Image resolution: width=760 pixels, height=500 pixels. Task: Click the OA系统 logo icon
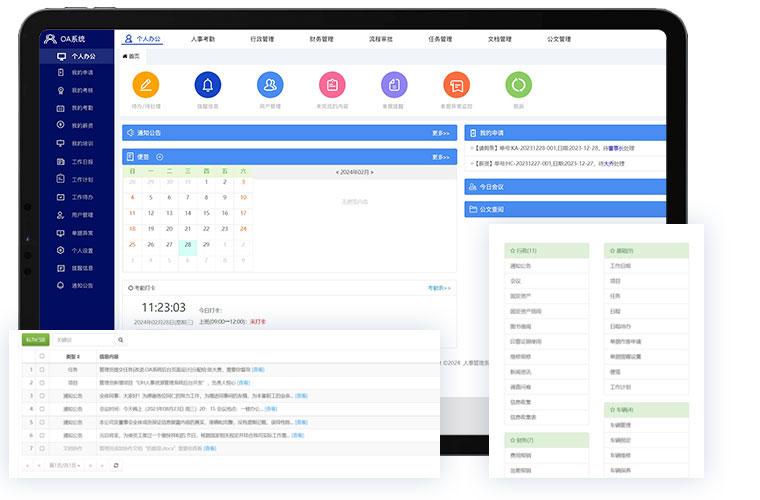(x=50, y=39)
